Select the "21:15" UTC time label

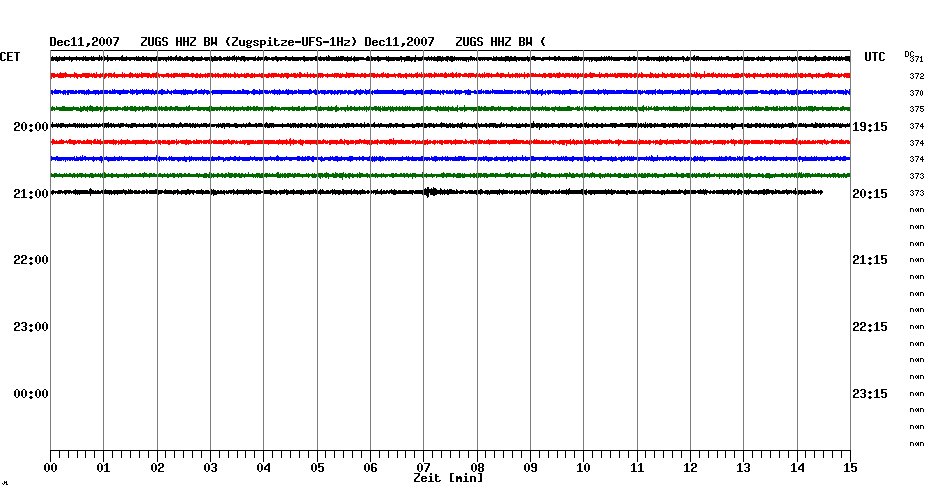click(x=870, y=260)
